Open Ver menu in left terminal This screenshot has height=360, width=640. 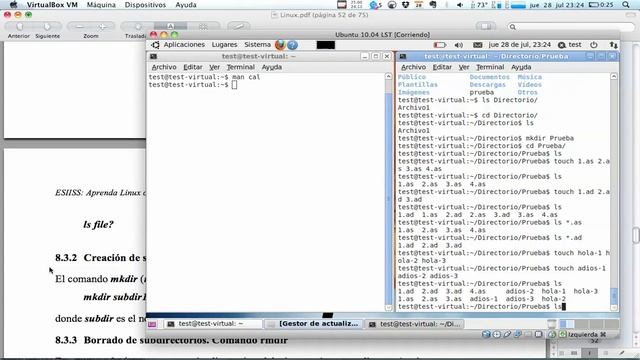214,67
